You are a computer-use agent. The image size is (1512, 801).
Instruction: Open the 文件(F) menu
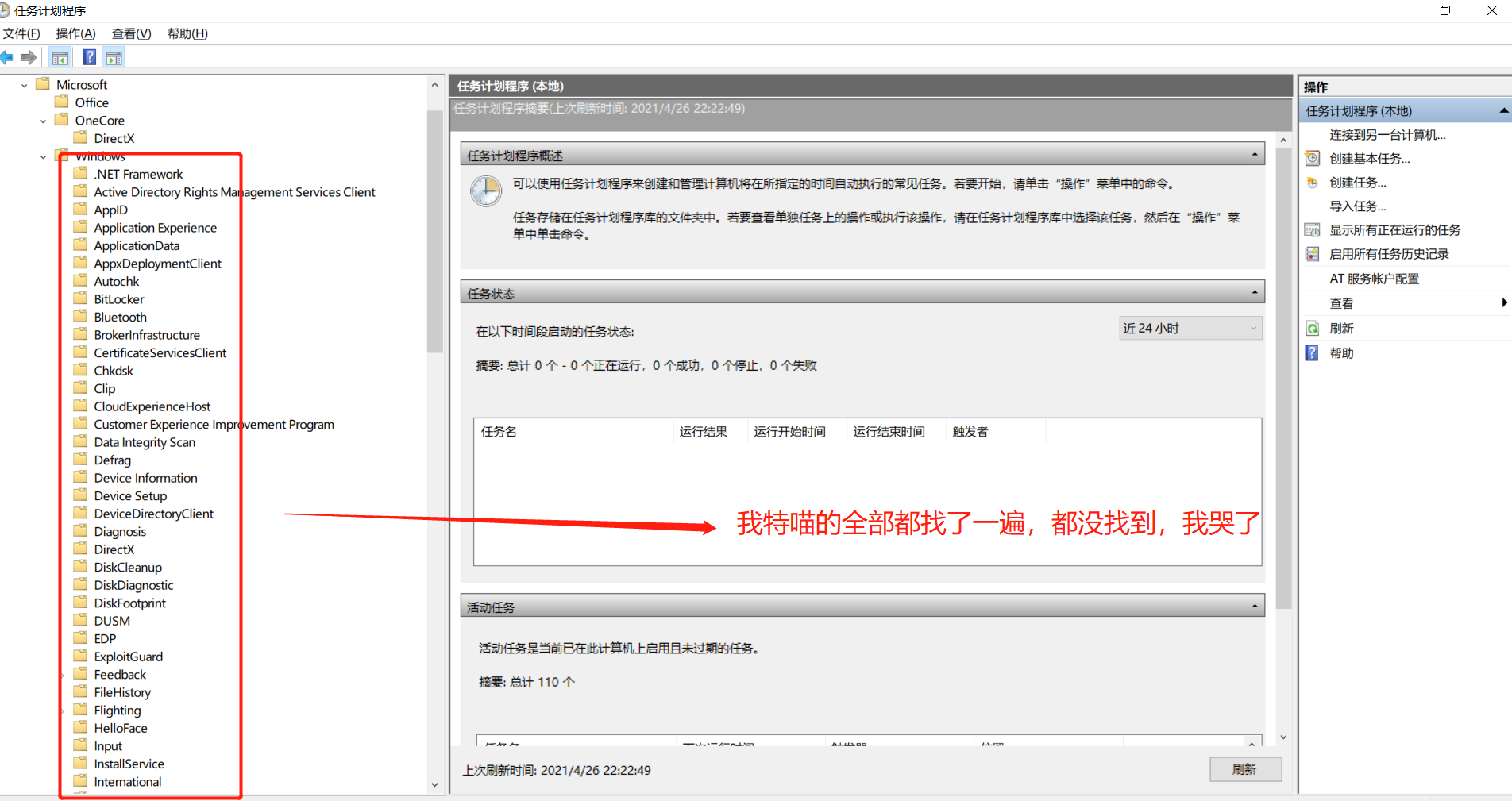tap(21, 33)
